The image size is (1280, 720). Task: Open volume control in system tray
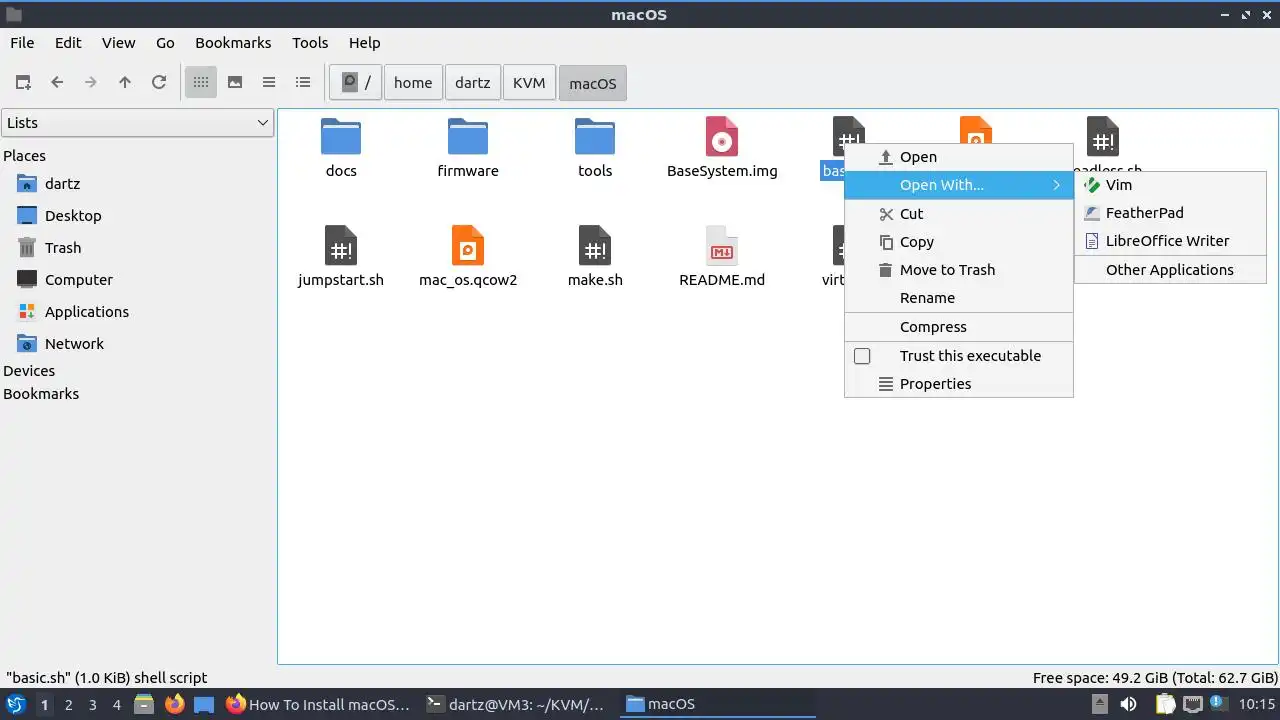[1129, 704]
